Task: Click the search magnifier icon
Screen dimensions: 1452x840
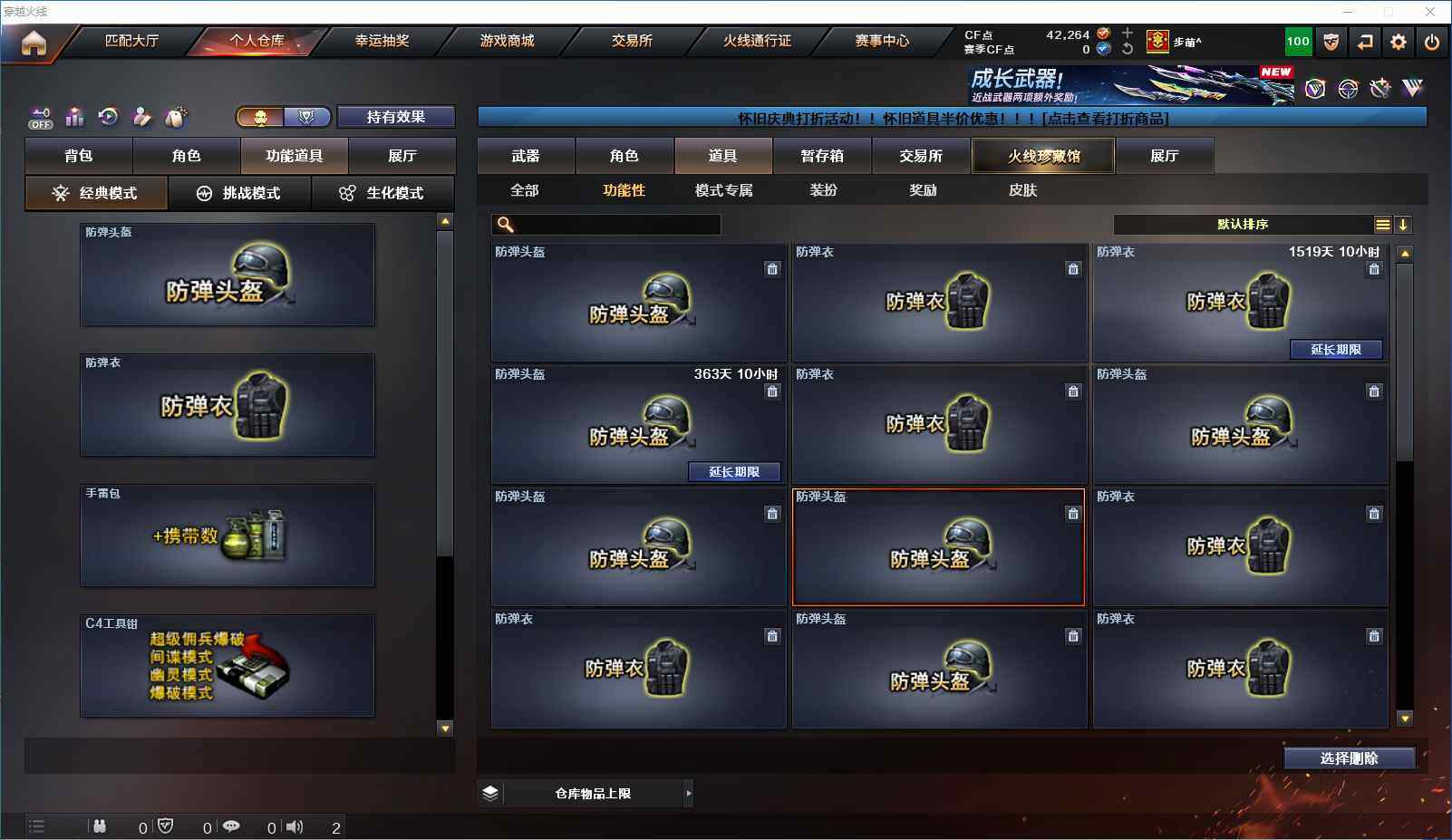Action: pyautogui.click(x=506, y=225)
